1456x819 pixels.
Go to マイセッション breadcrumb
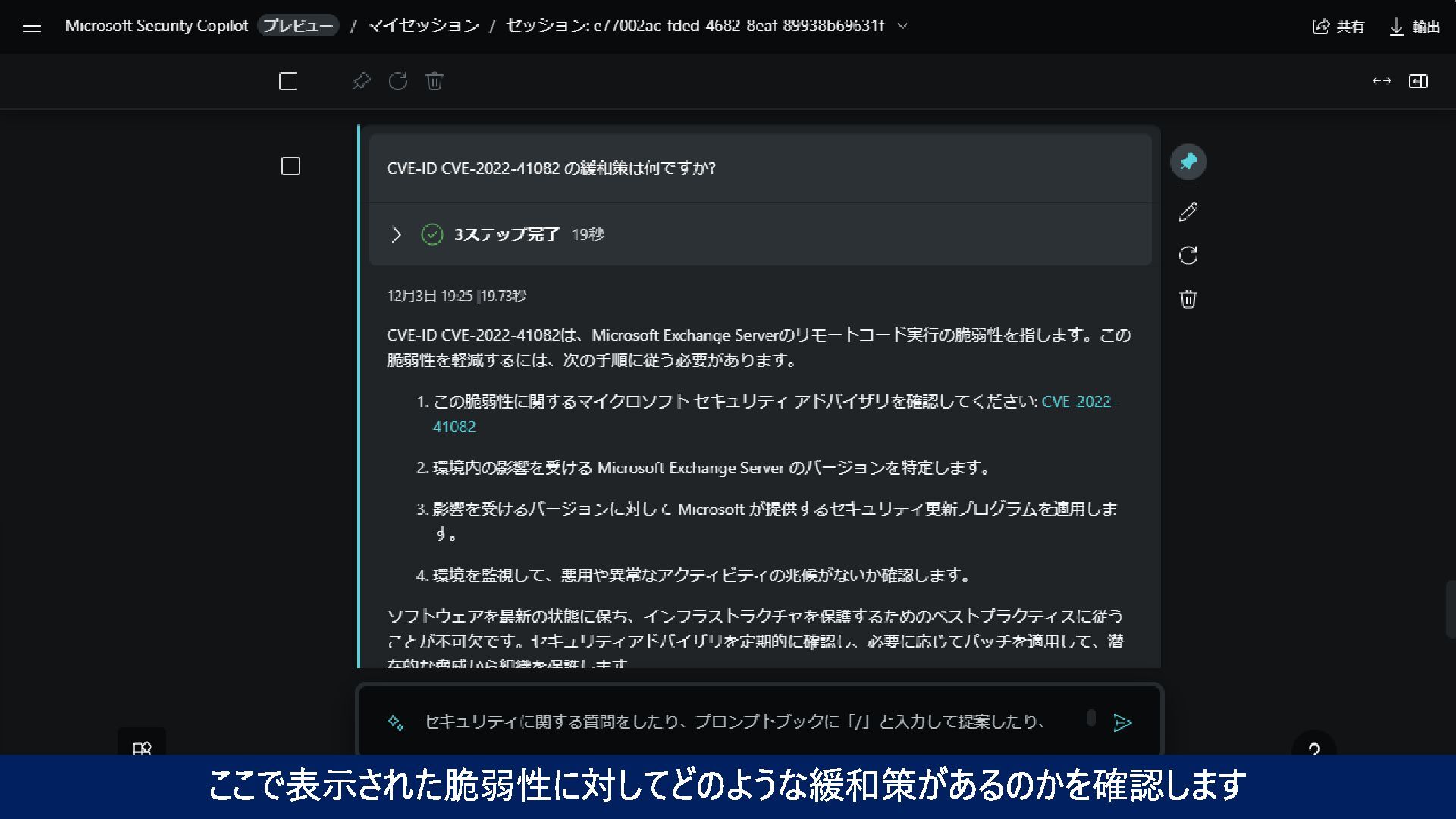[x=423, y=26]
